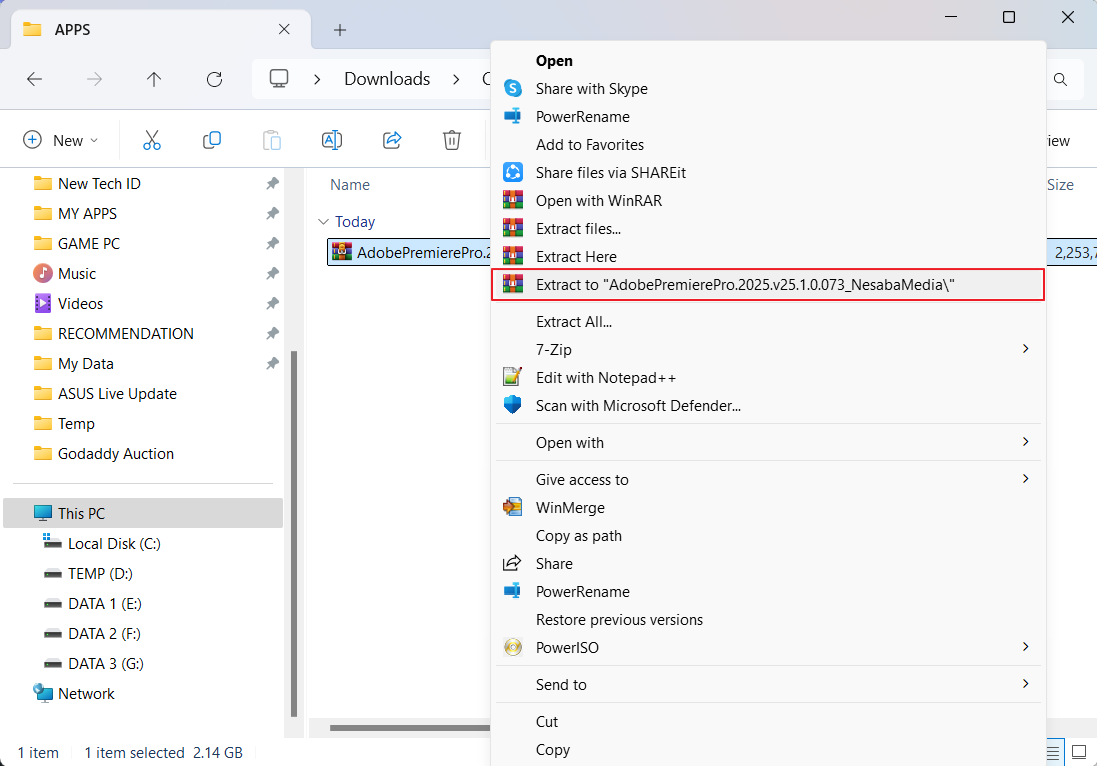Image resolution: width=1097 pixels, height=766 pixels.
Task: Open TEMP (D:) drive in sidebar
Action: [100, 574]
